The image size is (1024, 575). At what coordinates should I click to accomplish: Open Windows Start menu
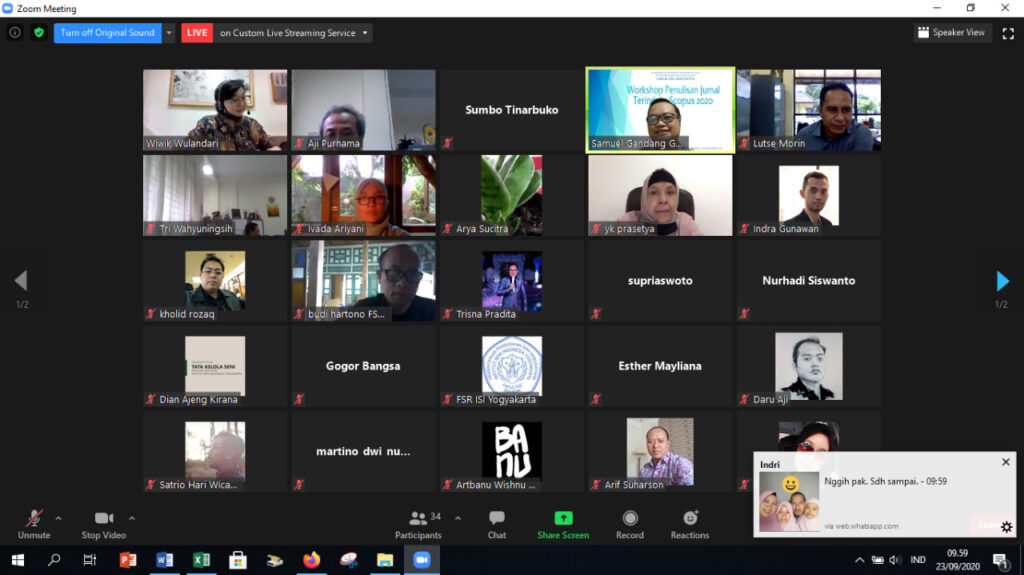point(18,560)
